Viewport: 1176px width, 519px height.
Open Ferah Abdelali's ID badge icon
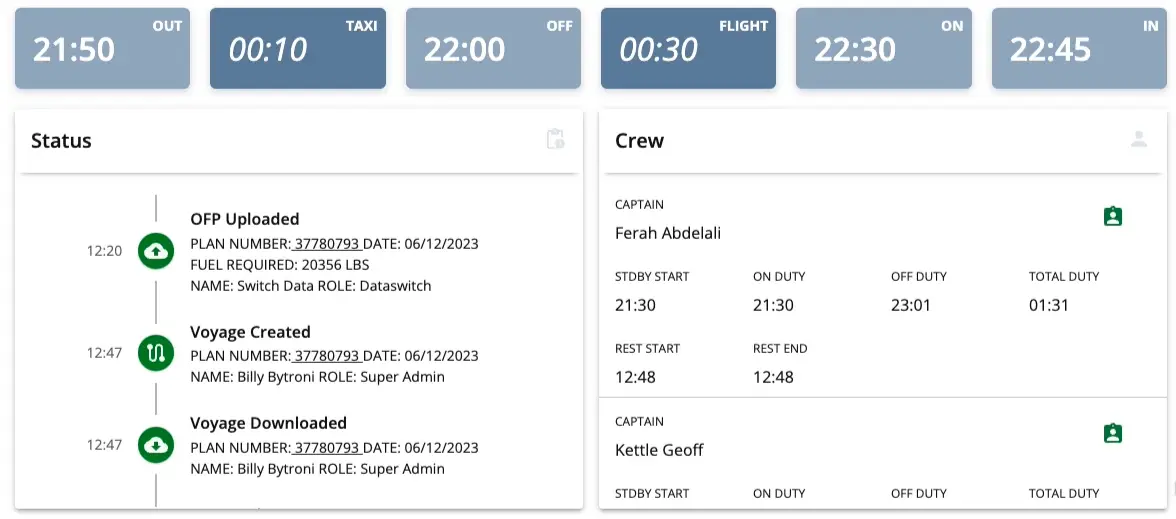pos(1113,216)
